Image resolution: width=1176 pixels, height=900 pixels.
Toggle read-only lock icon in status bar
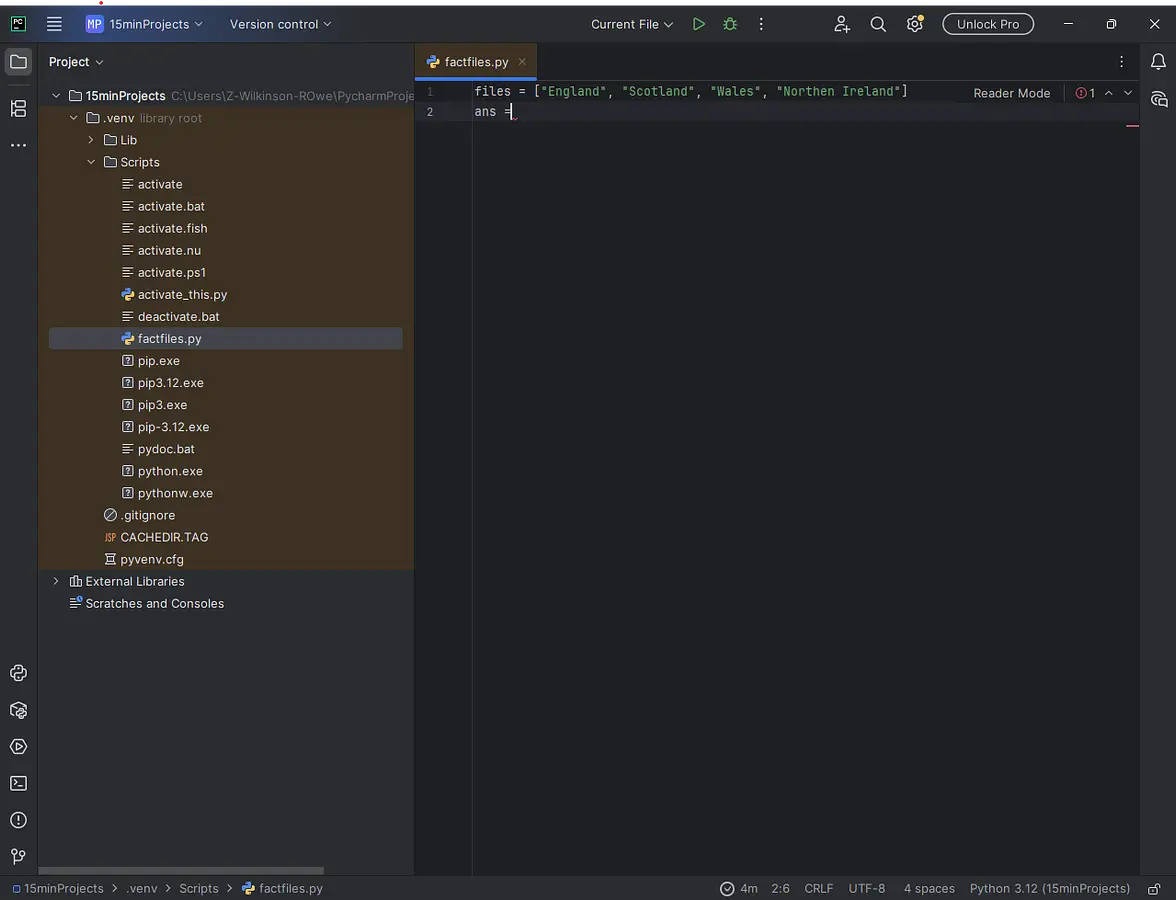1154,888
